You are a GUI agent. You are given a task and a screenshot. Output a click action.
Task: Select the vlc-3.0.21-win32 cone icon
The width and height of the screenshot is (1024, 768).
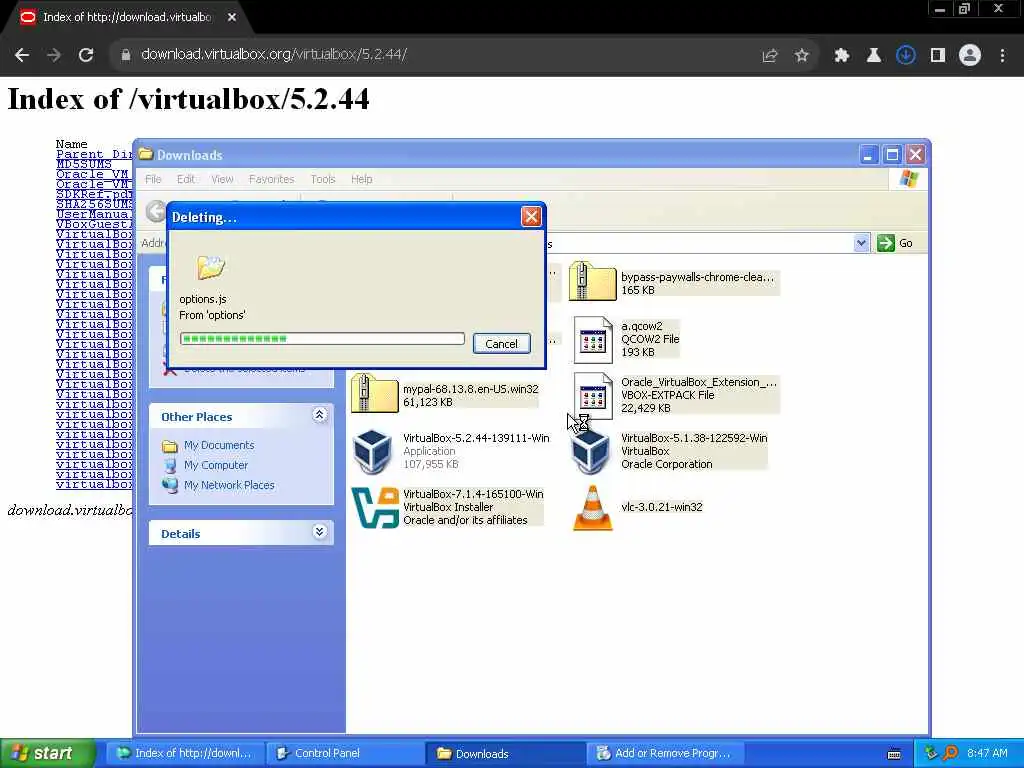point(592,507)
